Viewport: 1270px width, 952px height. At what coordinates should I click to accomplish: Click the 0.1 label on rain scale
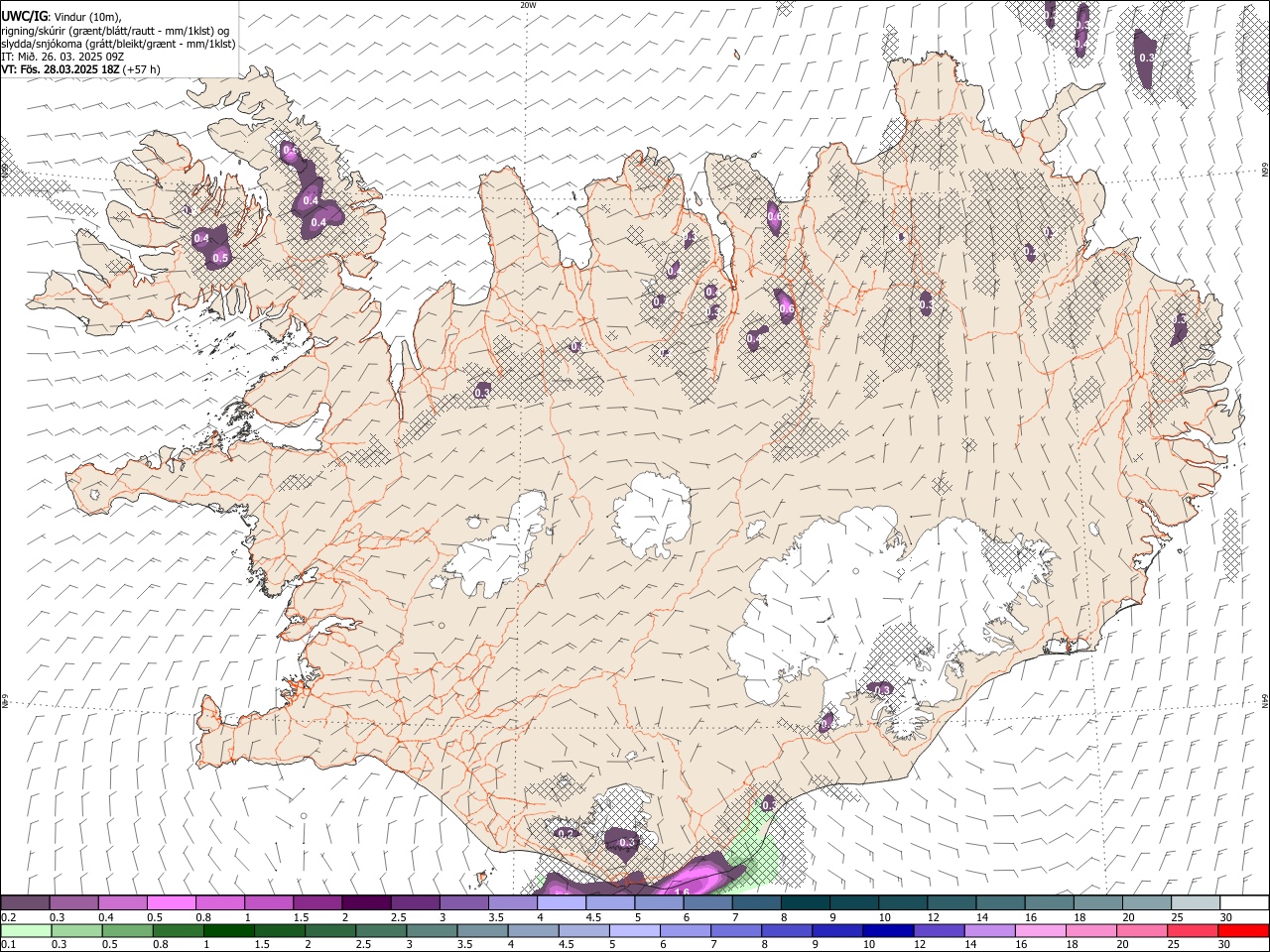coord(8,945)
